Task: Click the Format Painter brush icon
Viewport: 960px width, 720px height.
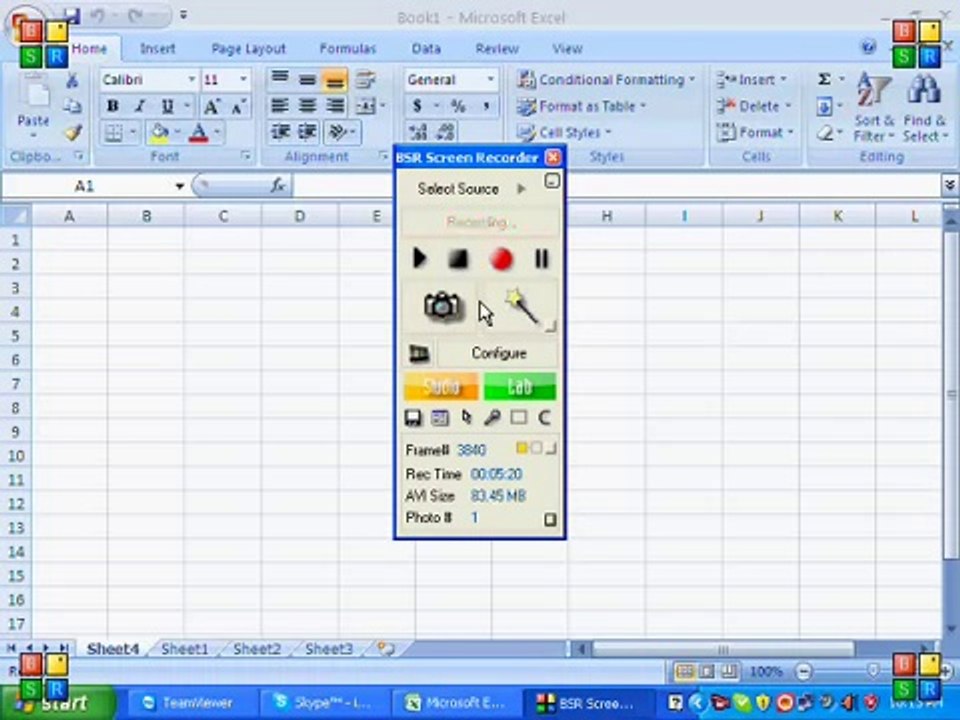Action: coord(73,133)
